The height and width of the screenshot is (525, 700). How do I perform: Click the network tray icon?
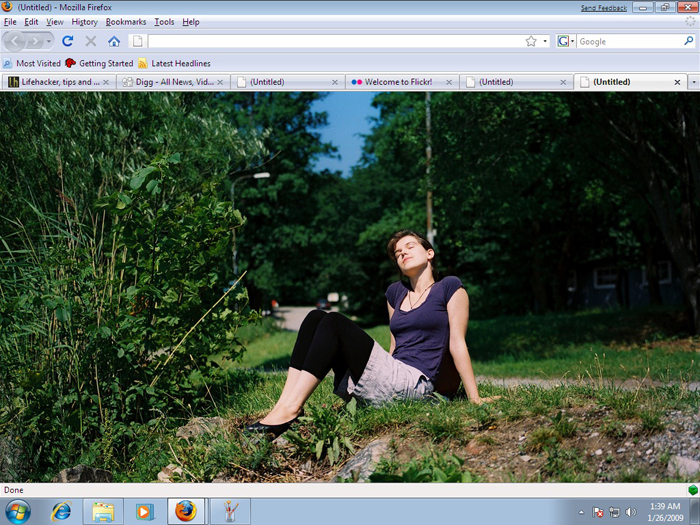(614, 512)
